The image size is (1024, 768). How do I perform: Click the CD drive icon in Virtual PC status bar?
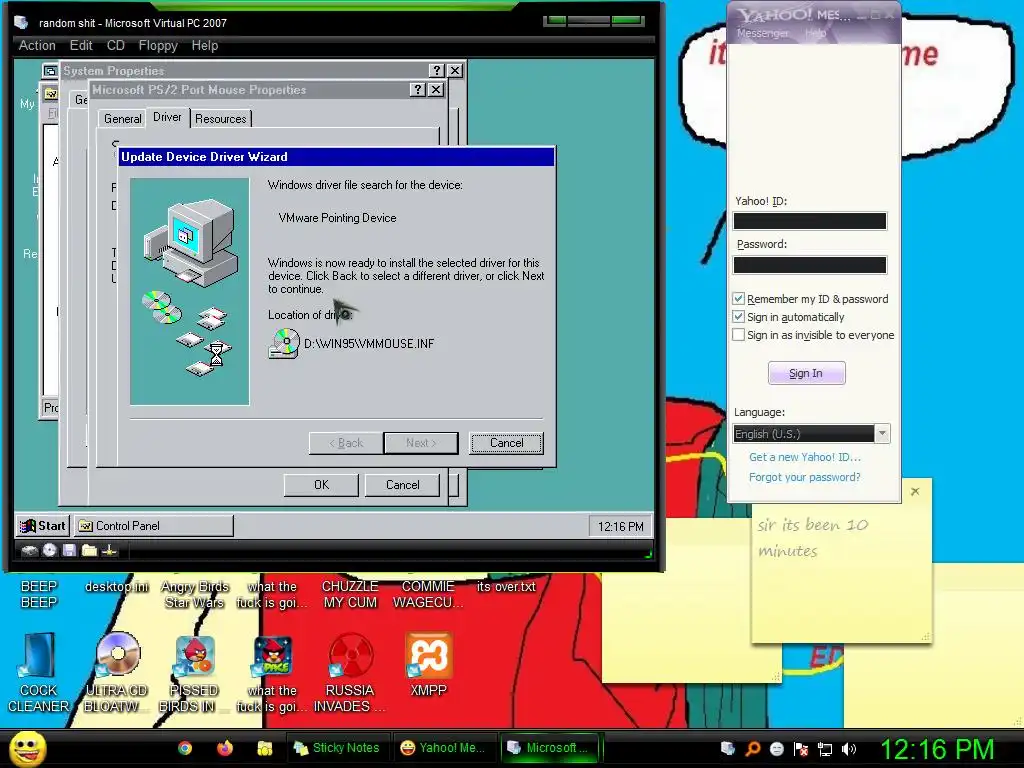click(x=50, y=551)
